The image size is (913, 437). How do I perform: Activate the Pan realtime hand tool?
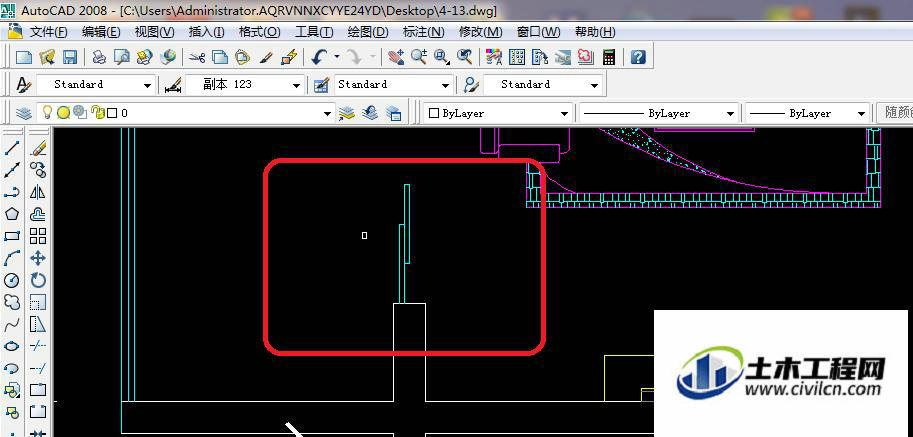(397, 57)
